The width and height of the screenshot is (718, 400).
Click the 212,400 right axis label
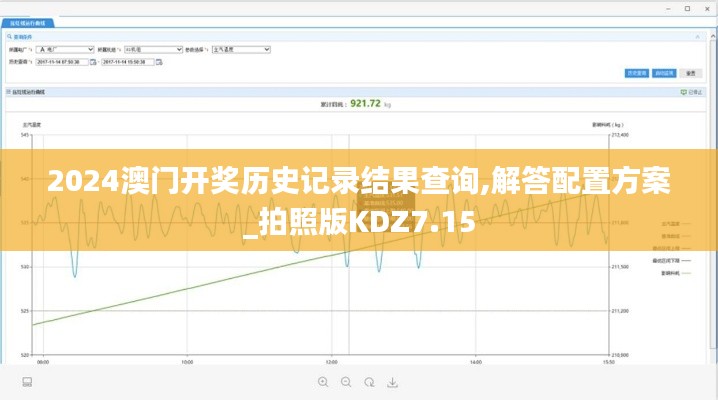coord(620,135)
